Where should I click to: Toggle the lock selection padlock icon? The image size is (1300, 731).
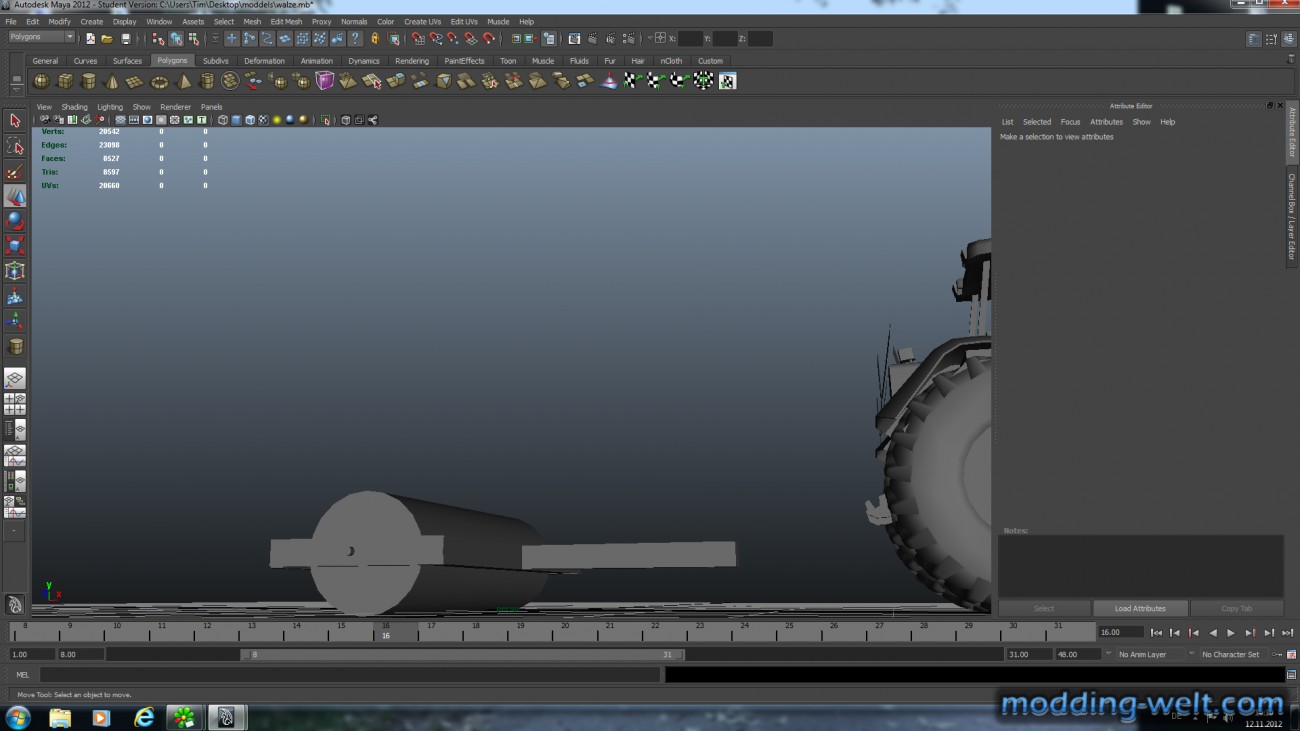[x=375, y=39]
